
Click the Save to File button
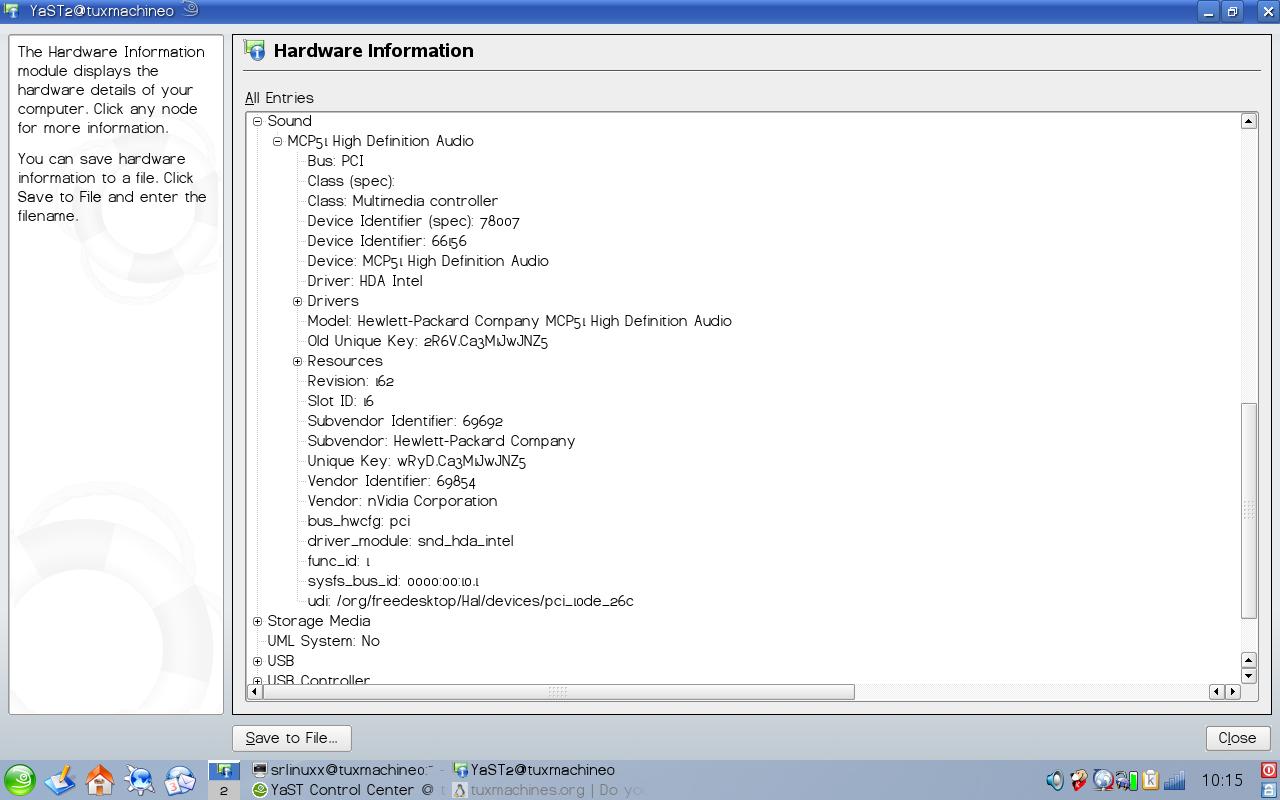pyautogui.click(x=292, y=738)
